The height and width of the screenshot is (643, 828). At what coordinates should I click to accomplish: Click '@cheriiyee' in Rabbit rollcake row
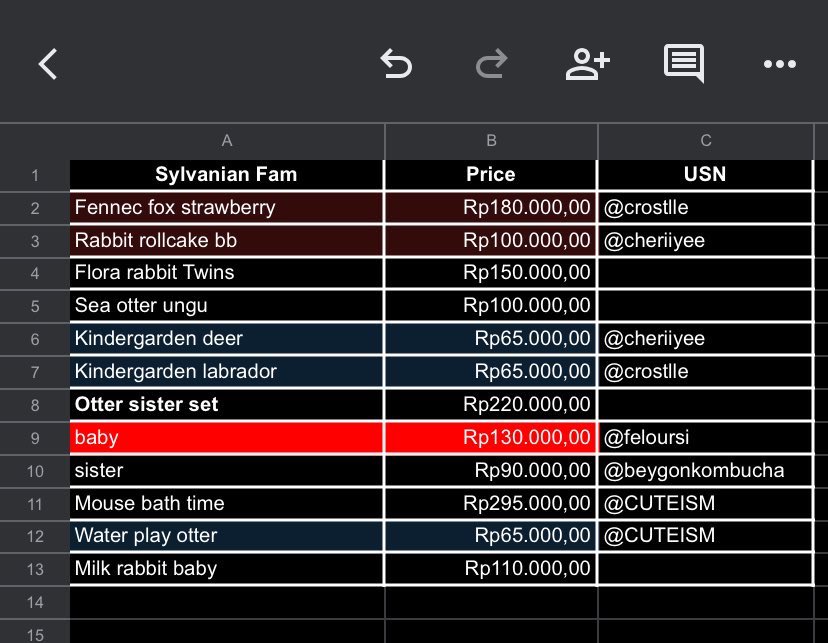pyautogui.click(x=705, y=241)
